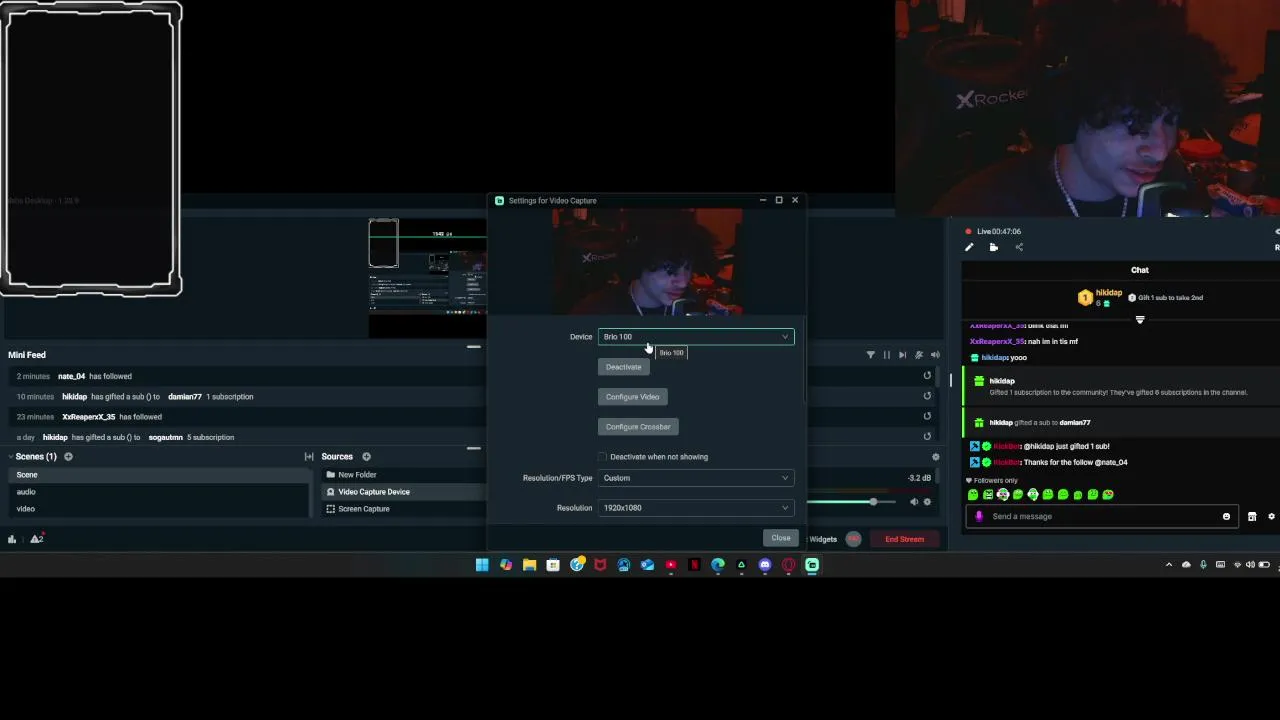
Task: Click the Deactivate button
Action: [623, 367]
